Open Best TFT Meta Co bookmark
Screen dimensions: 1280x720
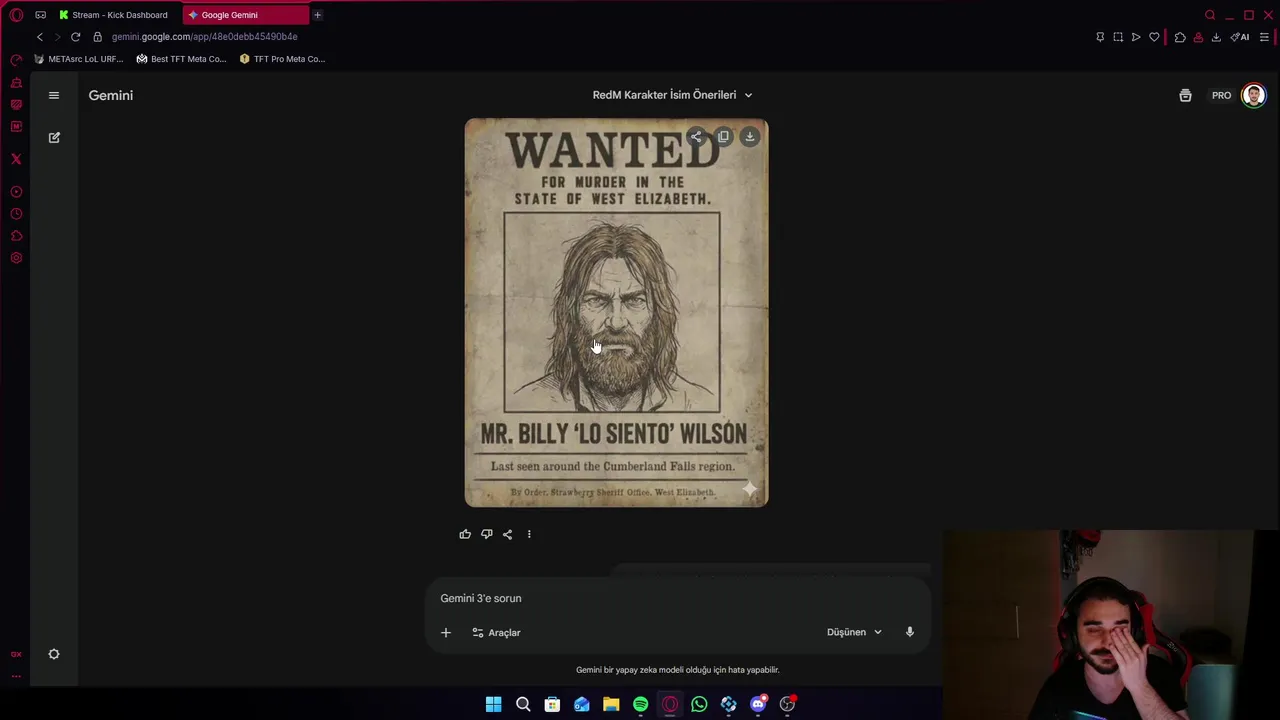pyautogui.click(x=182, y=59)
